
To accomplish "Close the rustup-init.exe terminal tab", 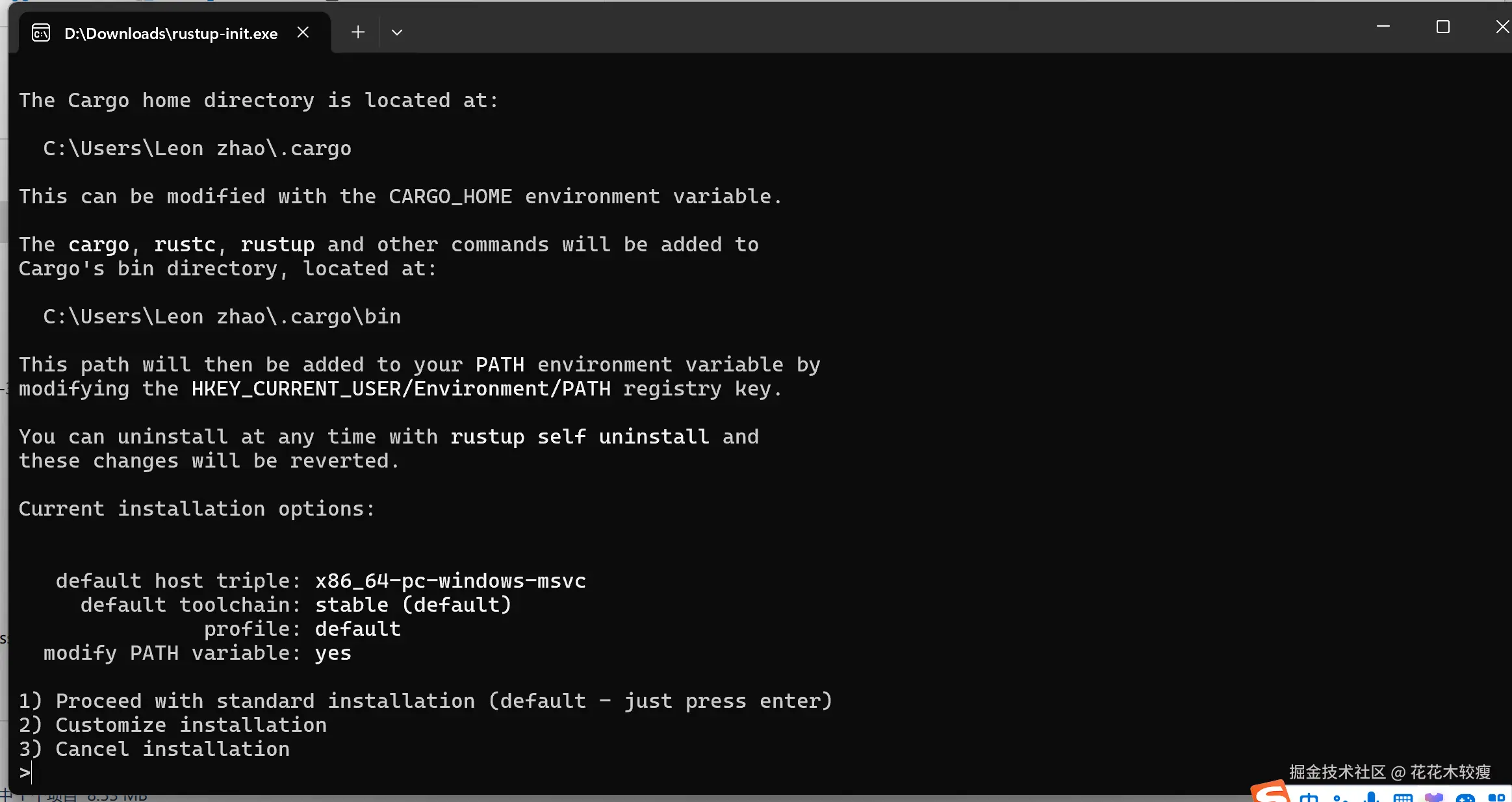I will (x=303, y=32).
